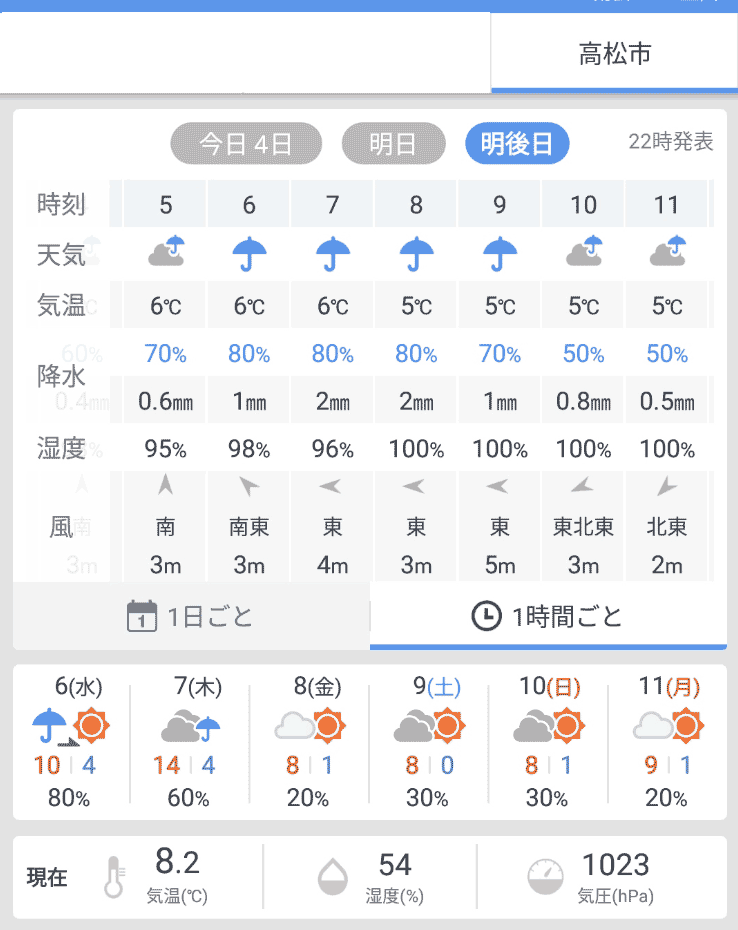This screenshot has width=738, height=930.
Task: Select the 明日 day pill
Action: pos(393,144)
